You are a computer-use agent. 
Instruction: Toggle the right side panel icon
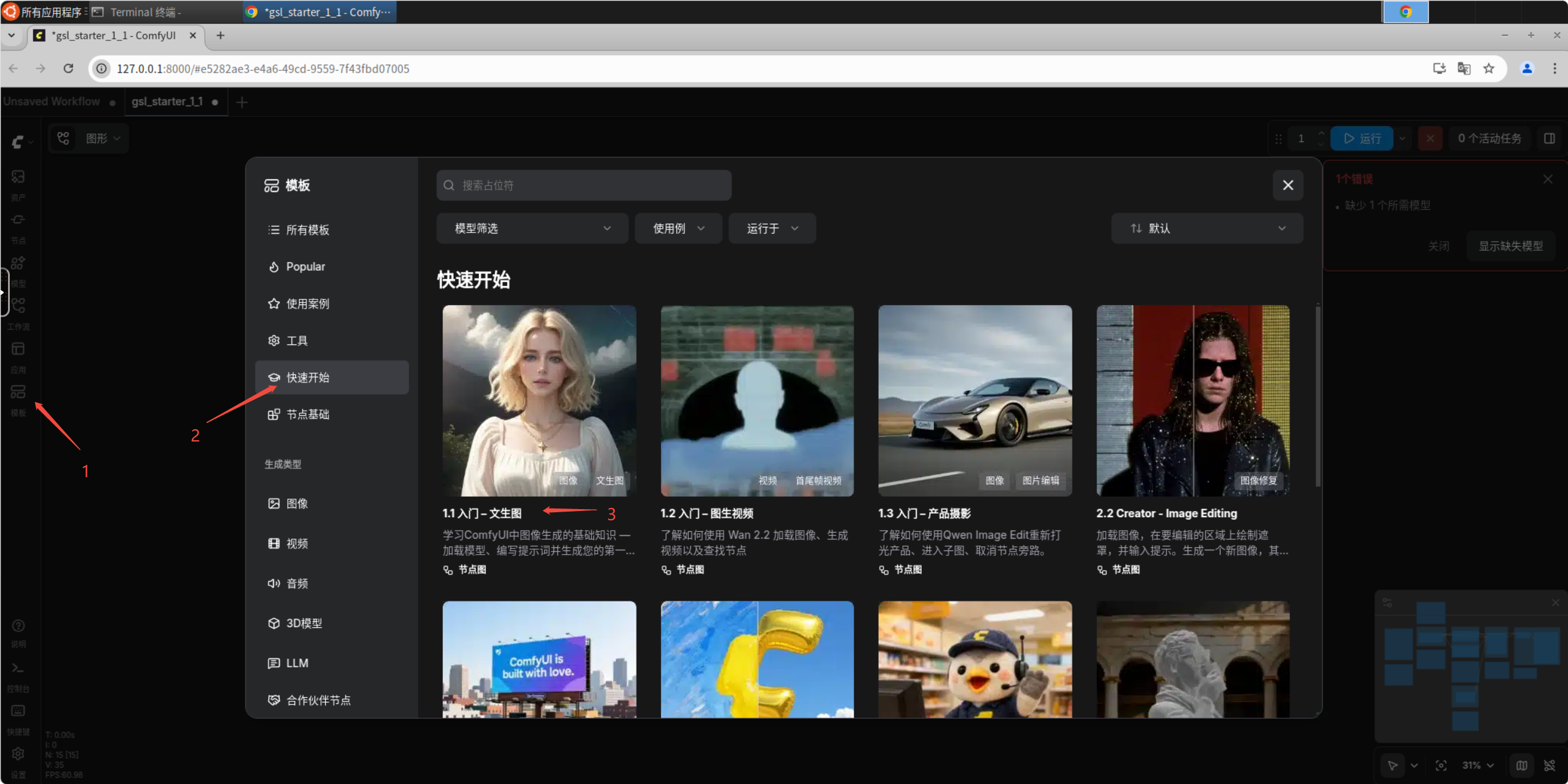pos(1550,138)
